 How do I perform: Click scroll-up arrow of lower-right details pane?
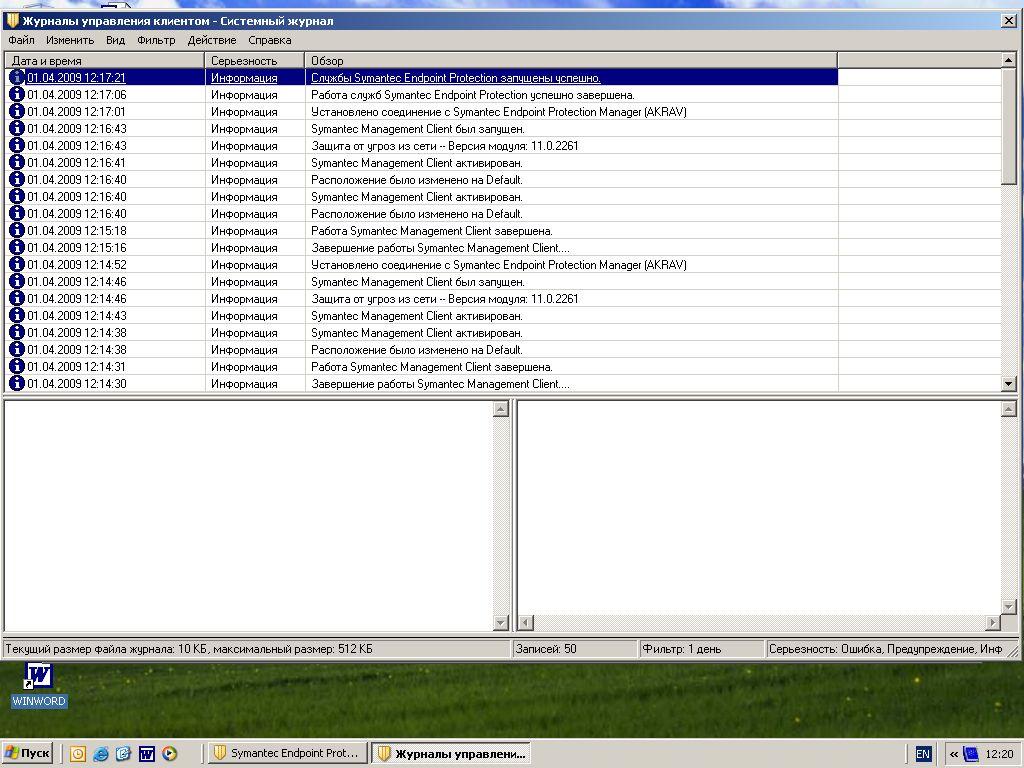click(1009, 409)
